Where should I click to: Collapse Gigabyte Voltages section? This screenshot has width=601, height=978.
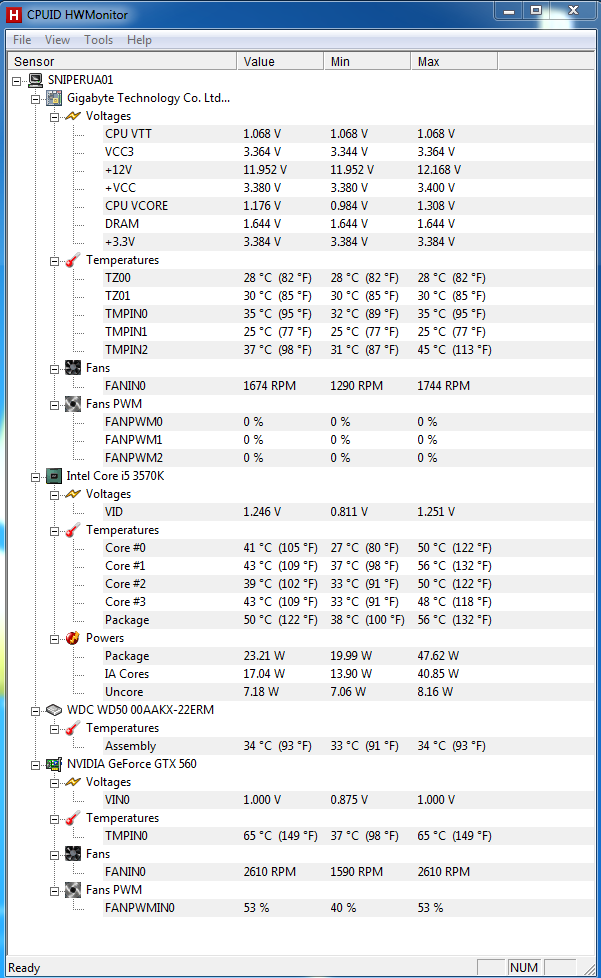(x=54, y=117)
